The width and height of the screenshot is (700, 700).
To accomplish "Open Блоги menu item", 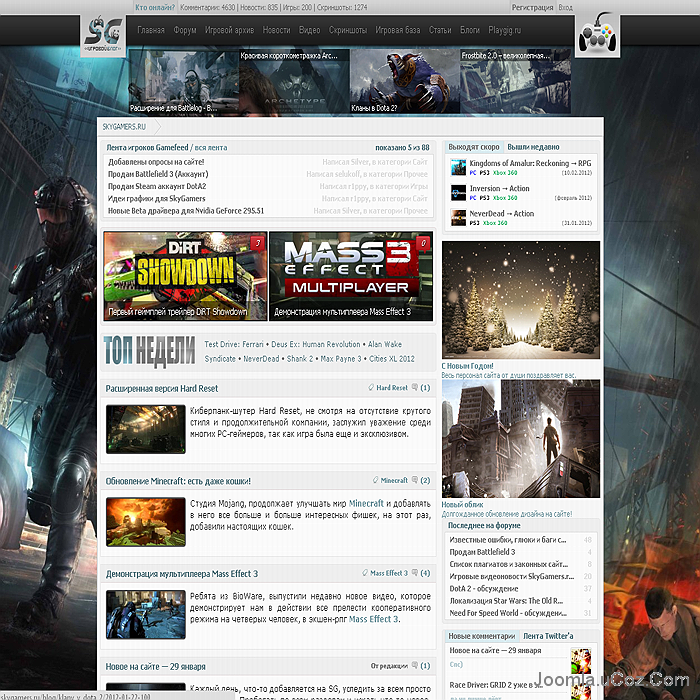I will click(470, 30).
